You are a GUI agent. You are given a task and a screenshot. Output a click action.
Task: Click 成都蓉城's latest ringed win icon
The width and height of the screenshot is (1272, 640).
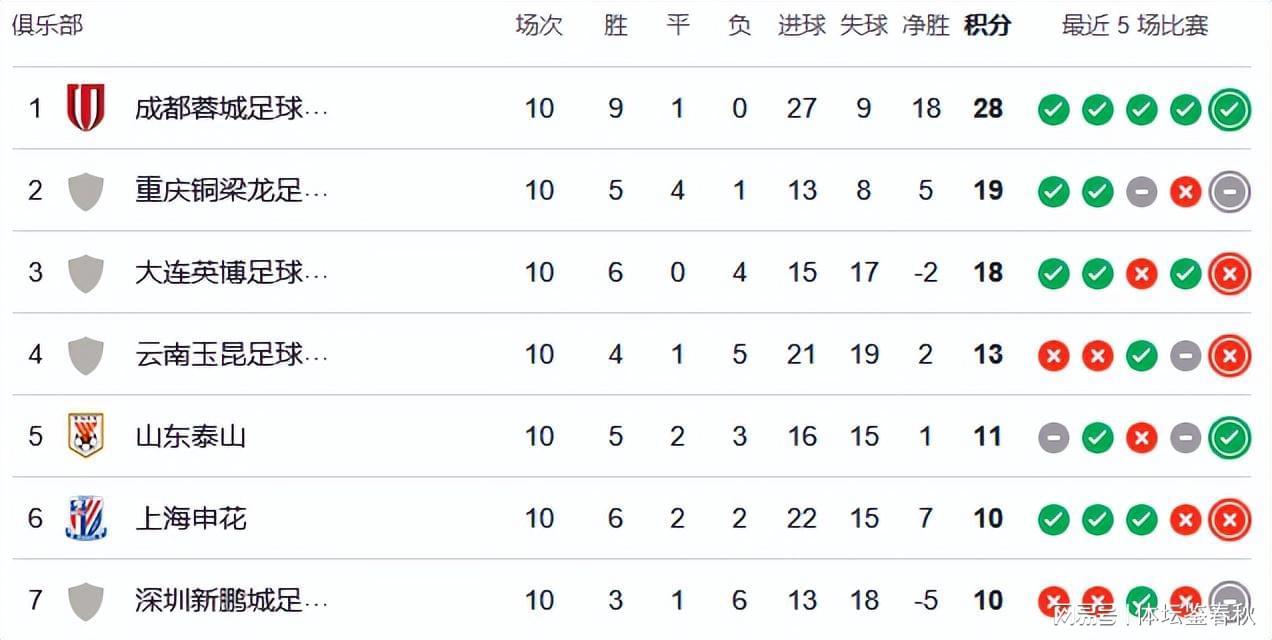(1230, 109)
